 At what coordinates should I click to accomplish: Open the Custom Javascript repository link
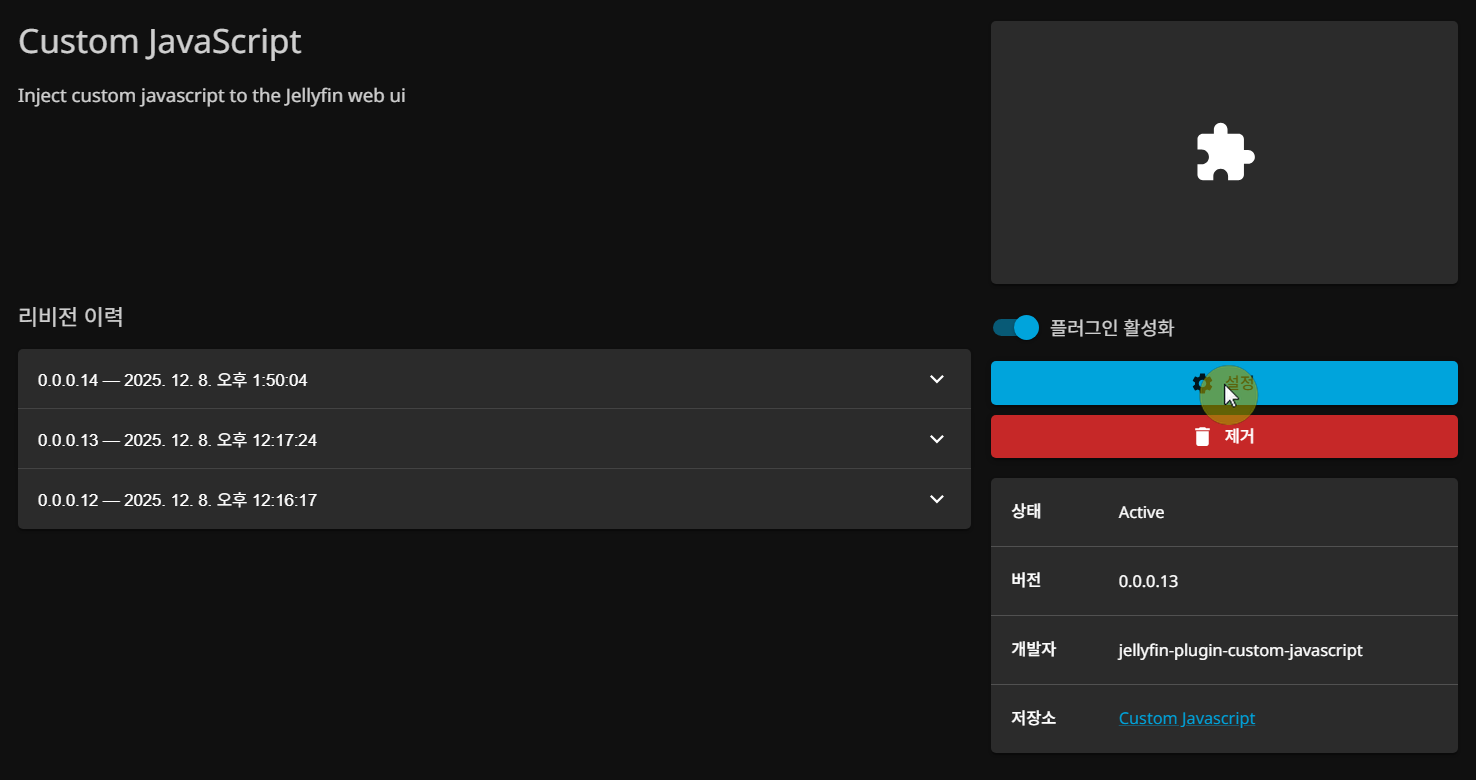coord(1186,718)
